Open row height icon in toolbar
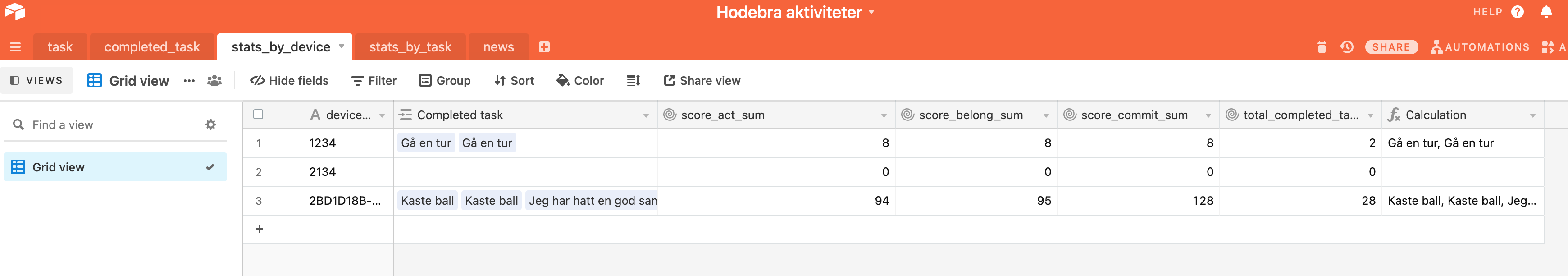This screenshot has height=276, width=1568. [633, 80]
